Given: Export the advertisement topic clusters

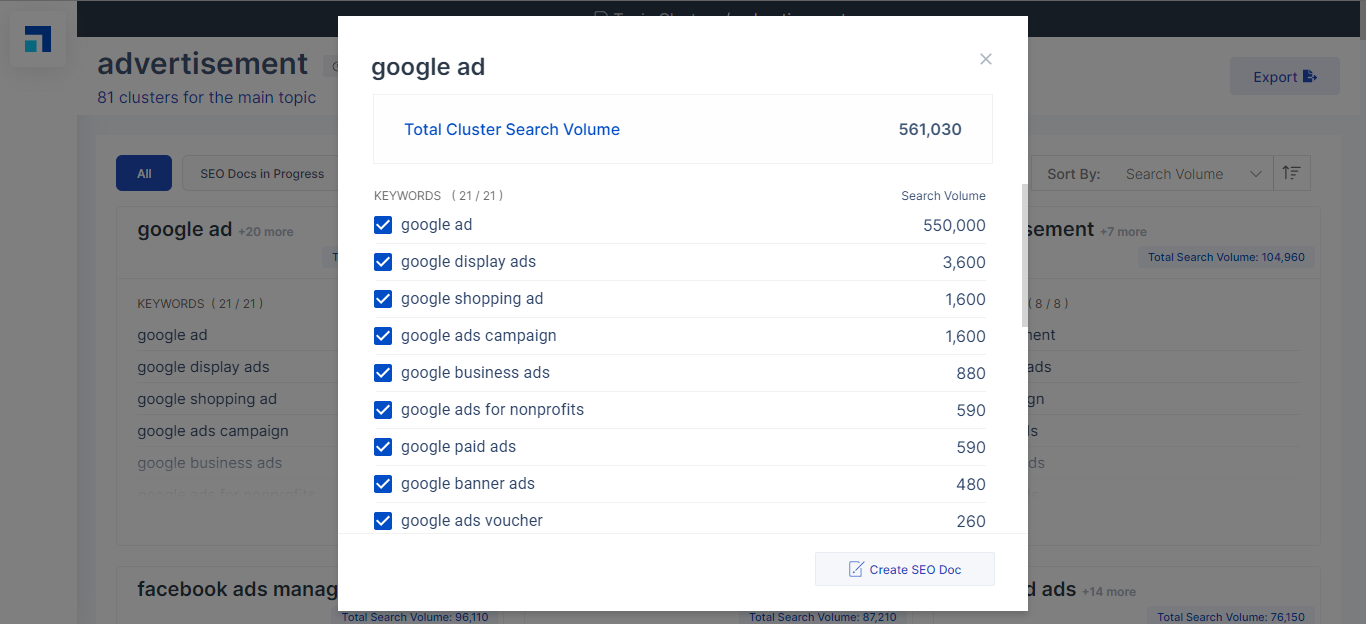Looking at the screenshot, I should point(1285,77).
